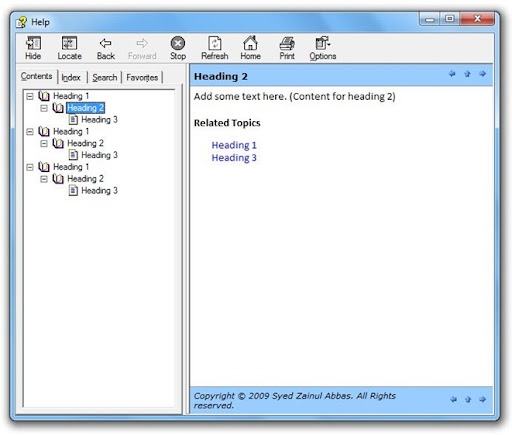
Task: Stop loading with the Stop icon
Action: click(x=178, y=48)
